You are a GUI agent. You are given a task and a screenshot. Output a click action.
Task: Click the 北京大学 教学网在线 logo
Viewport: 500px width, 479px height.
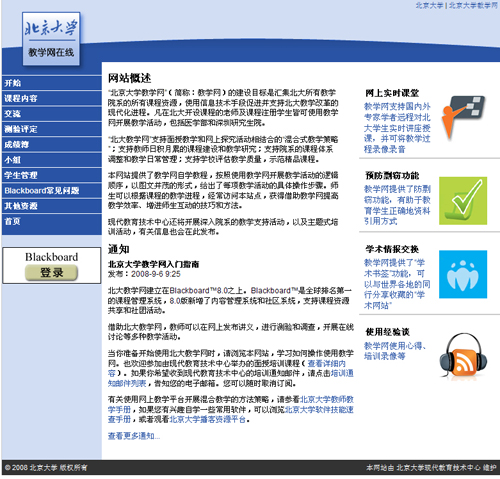(x=51, y=38)
